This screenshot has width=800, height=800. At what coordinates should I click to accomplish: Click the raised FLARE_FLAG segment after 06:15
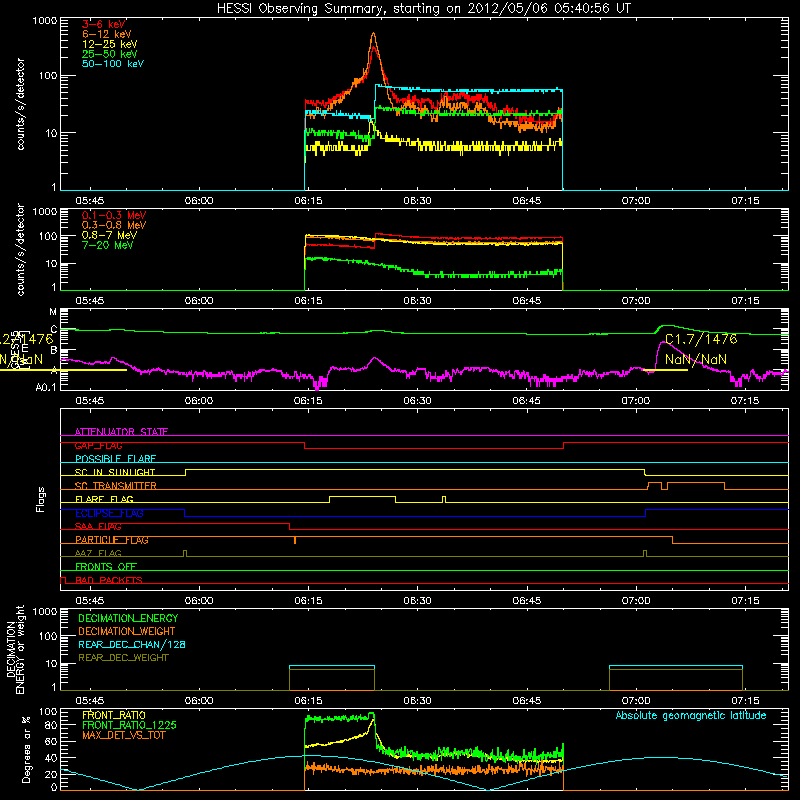click(x=362, y=496)
